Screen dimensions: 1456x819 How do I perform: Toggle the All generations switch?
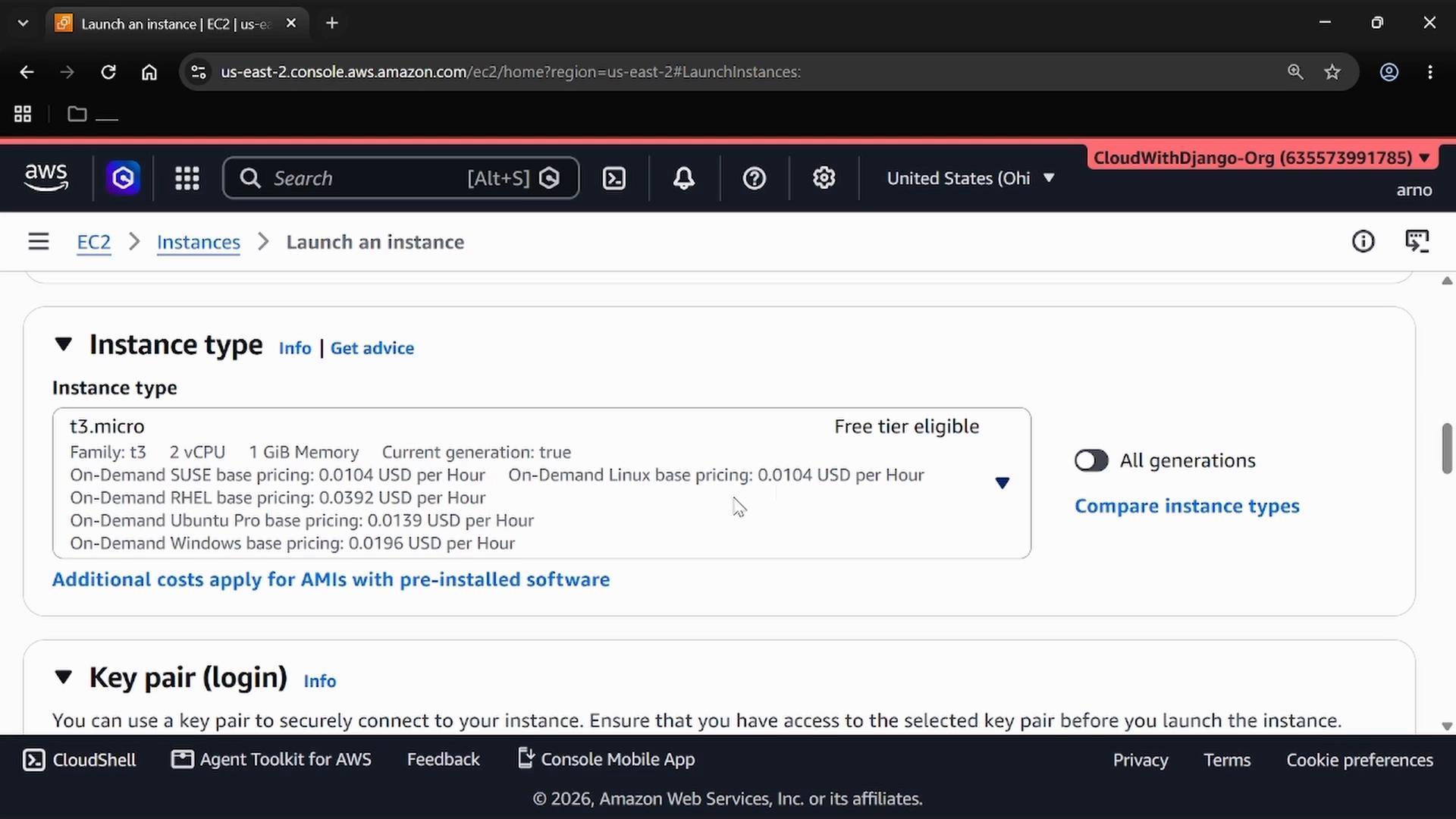point(1091,460)
